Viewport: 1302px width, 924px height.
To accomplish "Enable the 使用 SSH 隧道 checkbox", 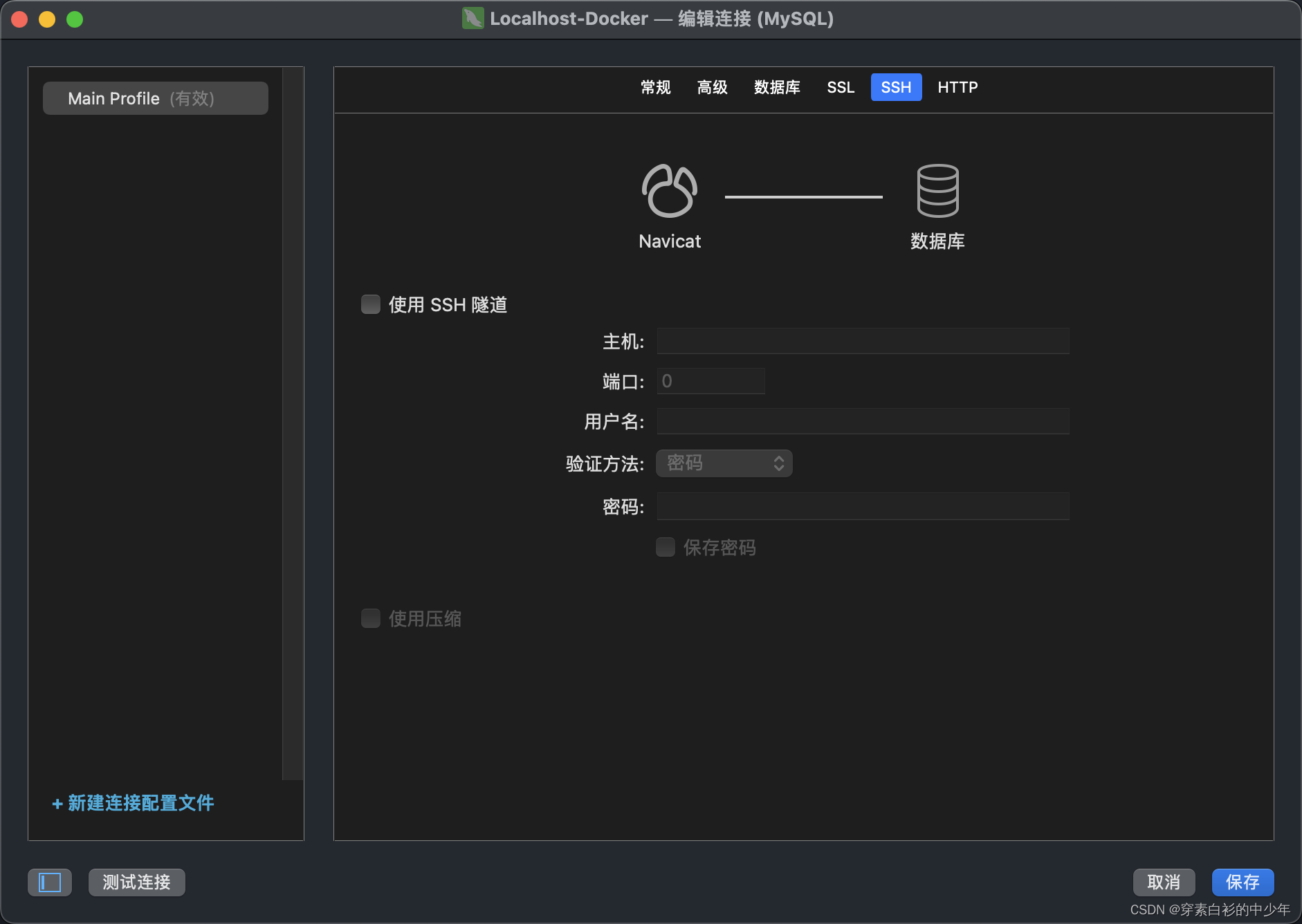I will pyautogui.click(x=371, y=304).
